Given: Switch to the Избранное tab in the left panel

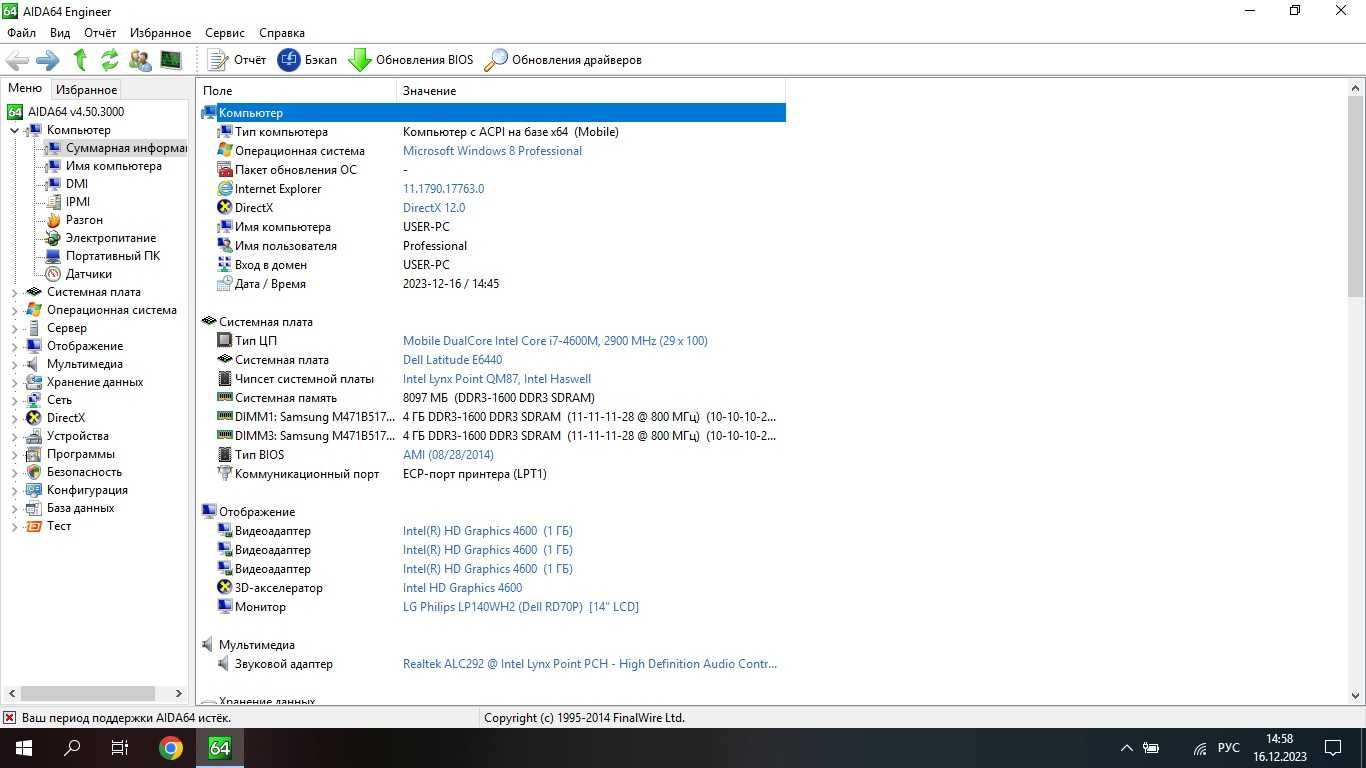Looking at the screenshot, I should click(86, 90).
